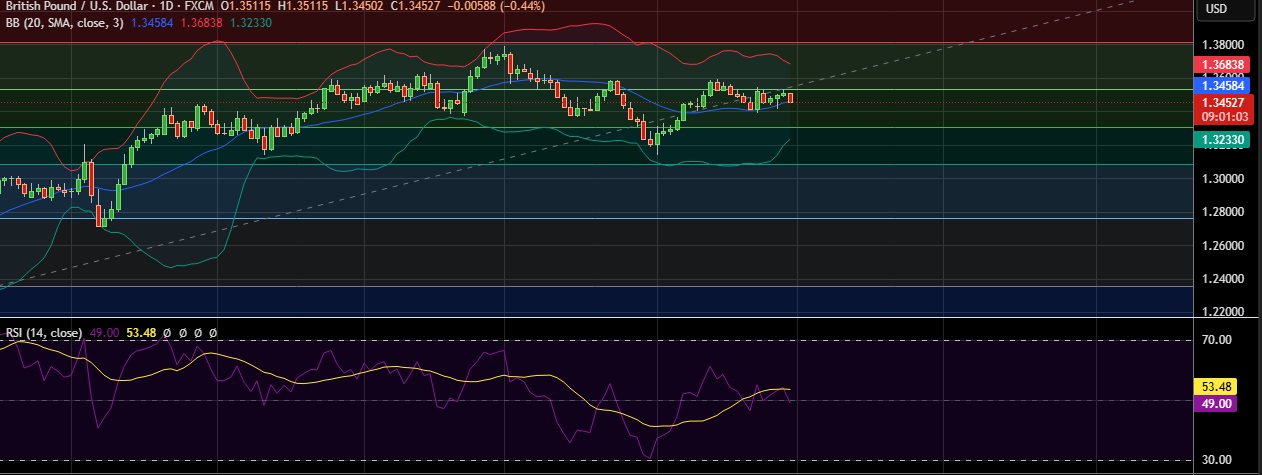1262x475 pixels.
Task: Click the 70.00 level on RSI scale
Action: coord(1216,340)
